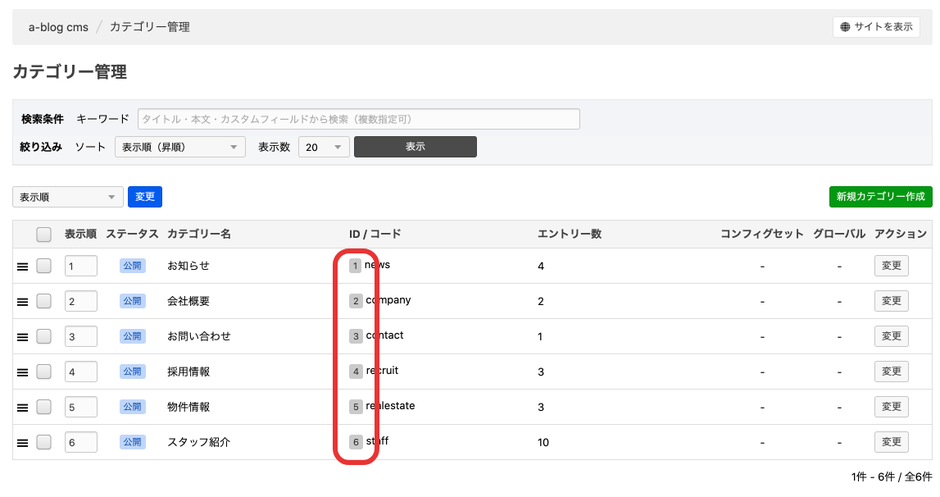Click the drag handle for 会社概要 row
Screen dimensions: 940x497
coord(22,301)
